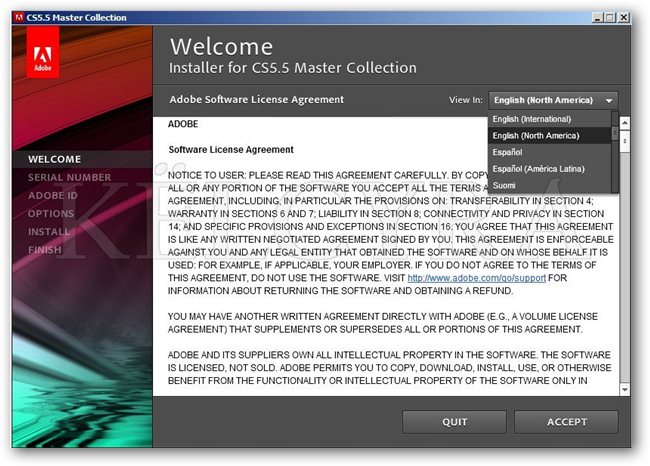650x466 pixels.
Task: Minimize the CS5.5 Master Collection window
Action: pos(598,17)
